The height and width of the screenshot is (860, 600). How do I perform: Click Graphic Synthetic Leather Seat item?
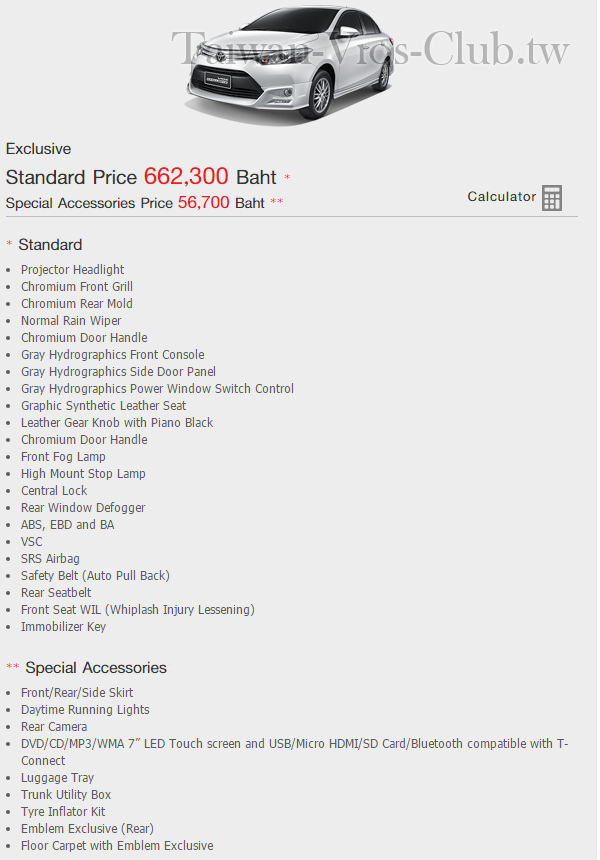104,405
